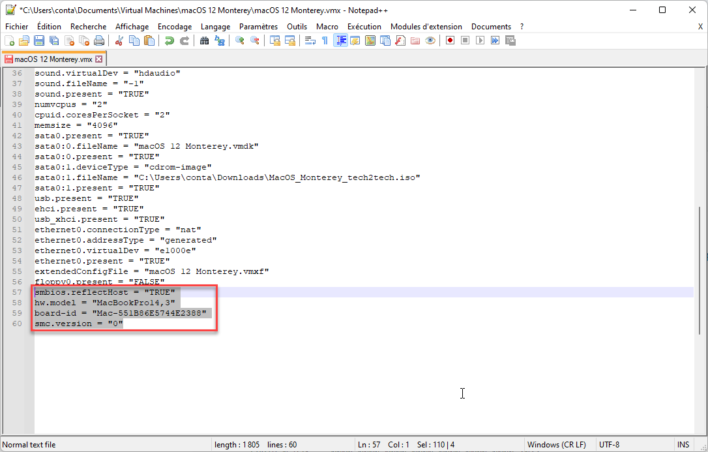Toggle the highlighted indent guide button
The height and width of the screenshot is (452, 708).
[x=340, y=41]
